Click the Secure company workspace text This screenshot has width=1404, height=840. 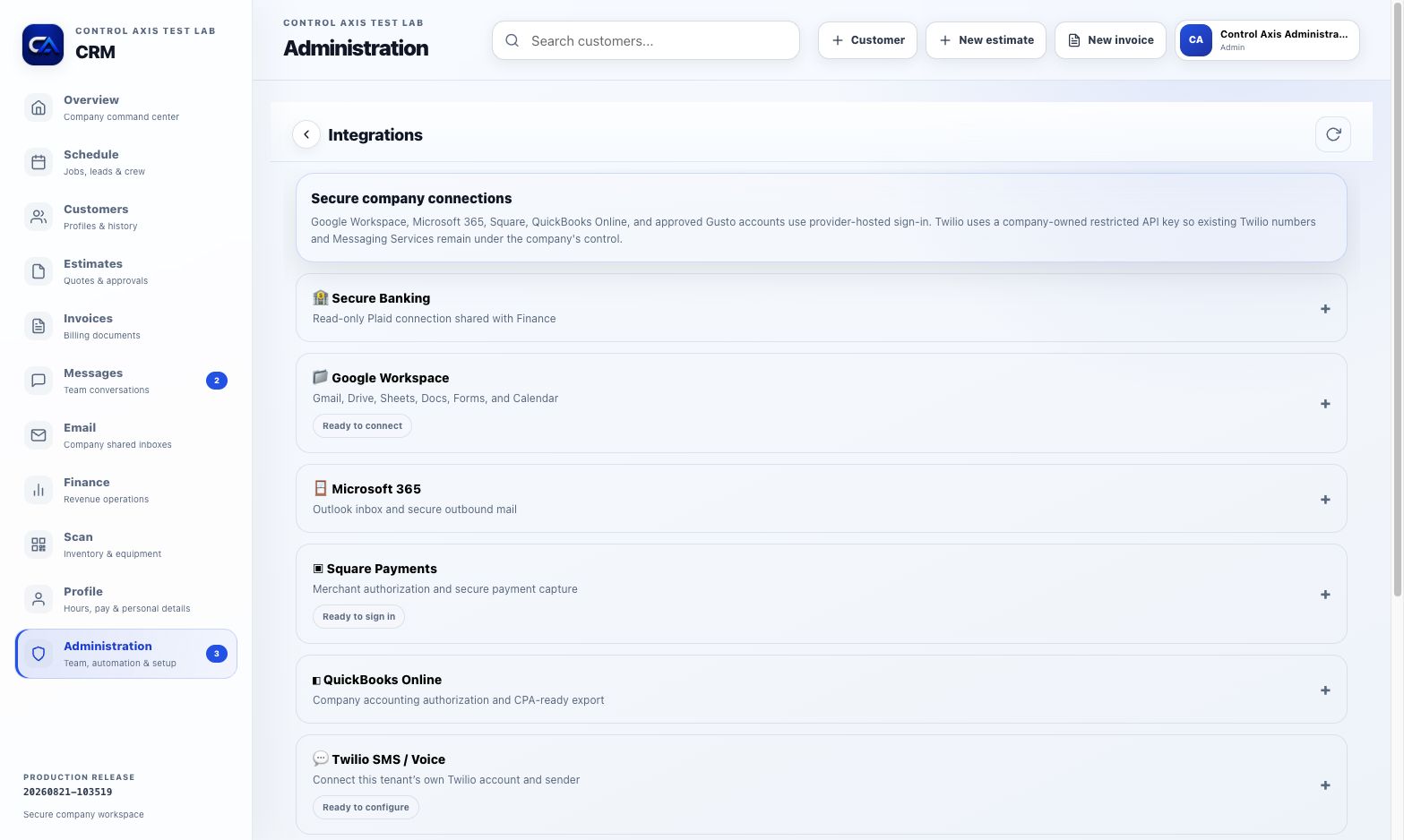[83, 815]
